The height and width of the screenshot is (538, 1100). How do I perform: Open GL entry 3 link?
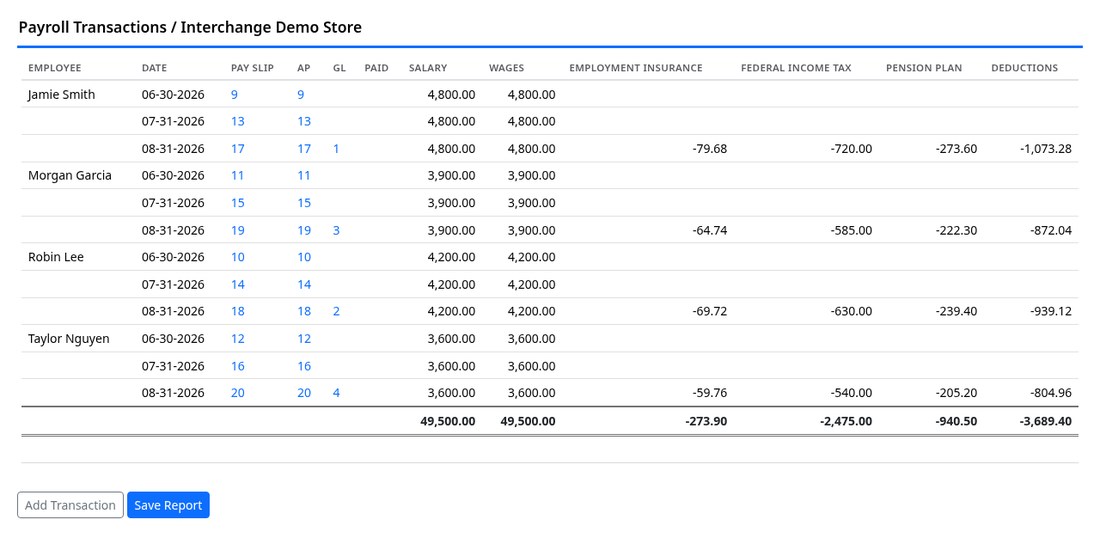click(x=336, y=230)
